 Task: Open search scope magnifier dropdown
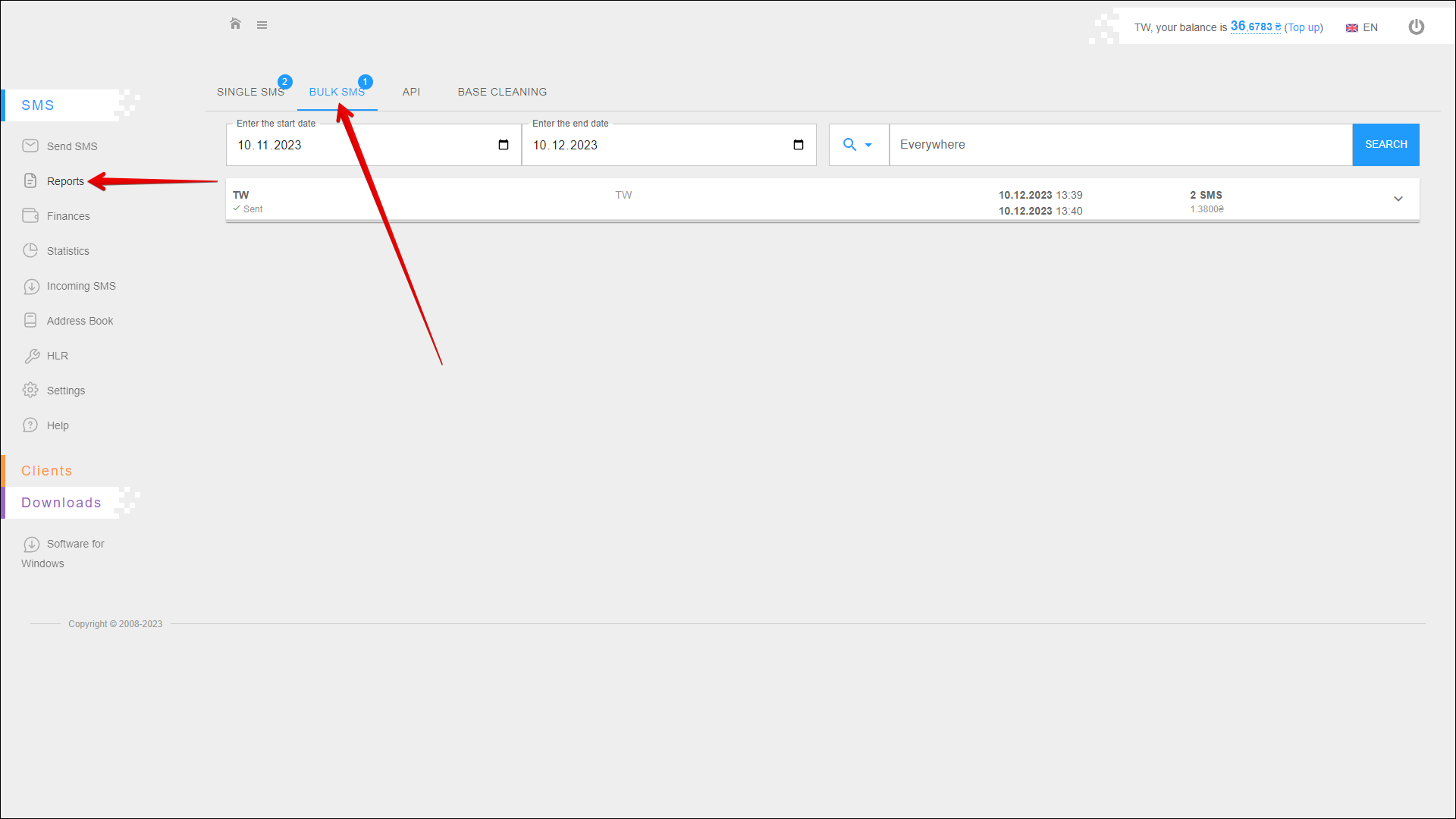[x=858, y=145]
